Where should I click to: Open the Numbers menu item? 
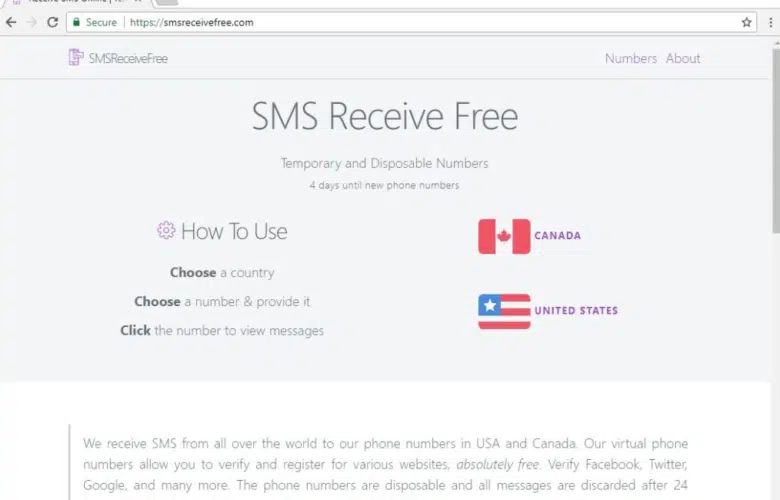[631, 59]
